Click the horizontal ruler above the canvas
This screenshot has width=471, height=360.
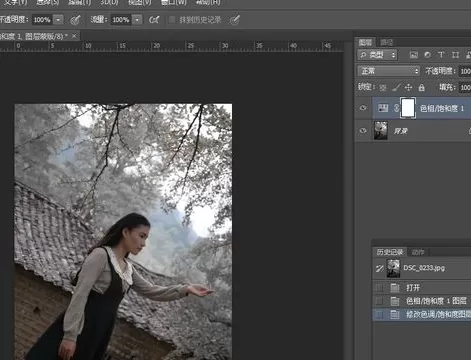[171, 46]
